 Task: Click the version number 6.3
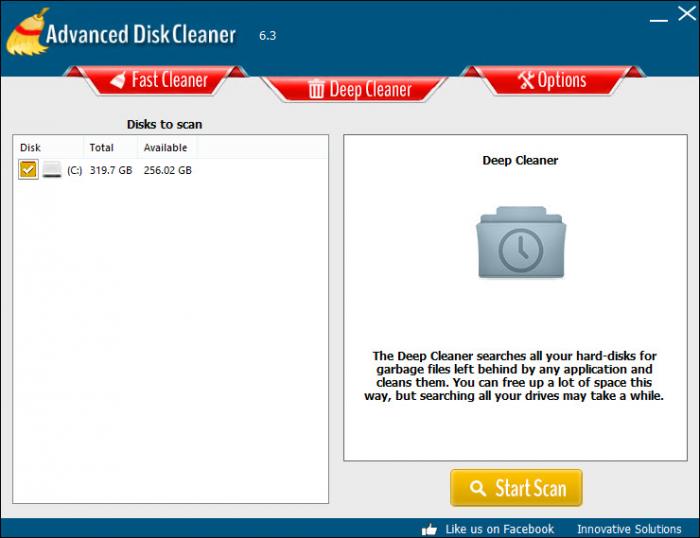(x=267, y=36)
